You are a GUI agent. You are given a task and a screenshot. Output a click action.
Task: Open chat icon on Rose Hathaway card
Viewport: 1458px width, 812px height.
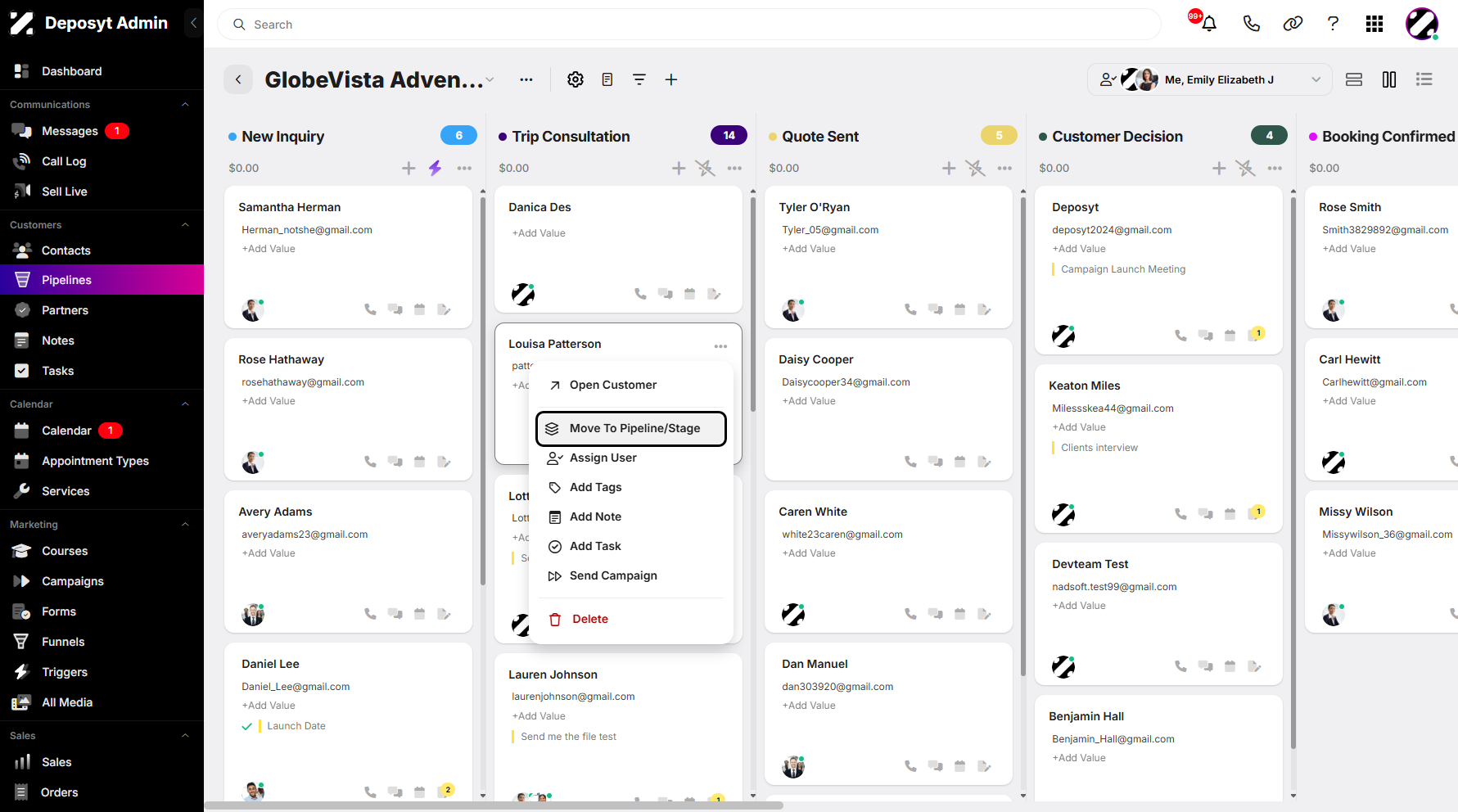pos(395,462)
